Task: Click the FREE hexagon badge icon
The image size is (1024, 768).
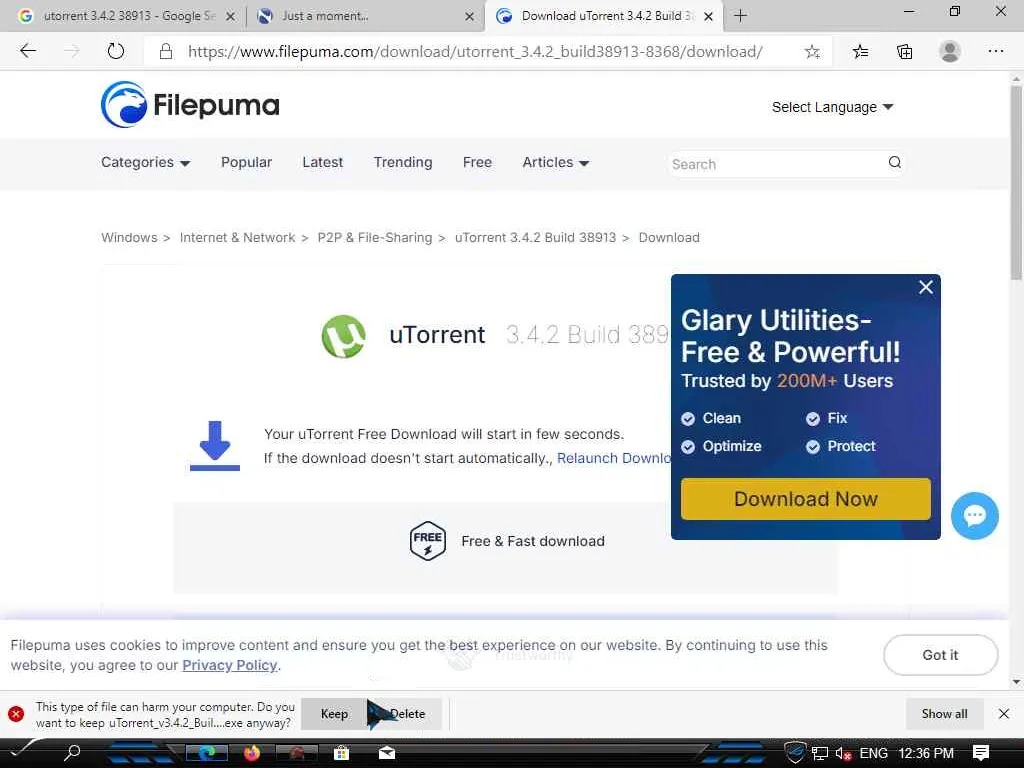Action: (x=427, y=541)
